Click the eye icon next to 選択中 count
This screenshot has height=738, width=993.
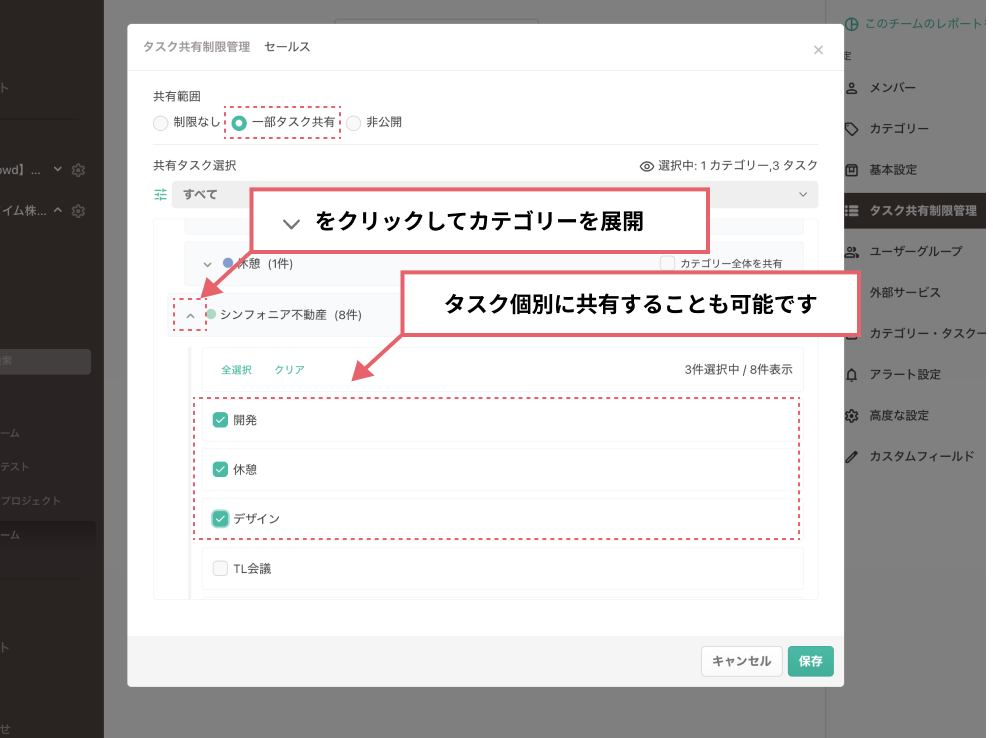(x=649, y=166)
